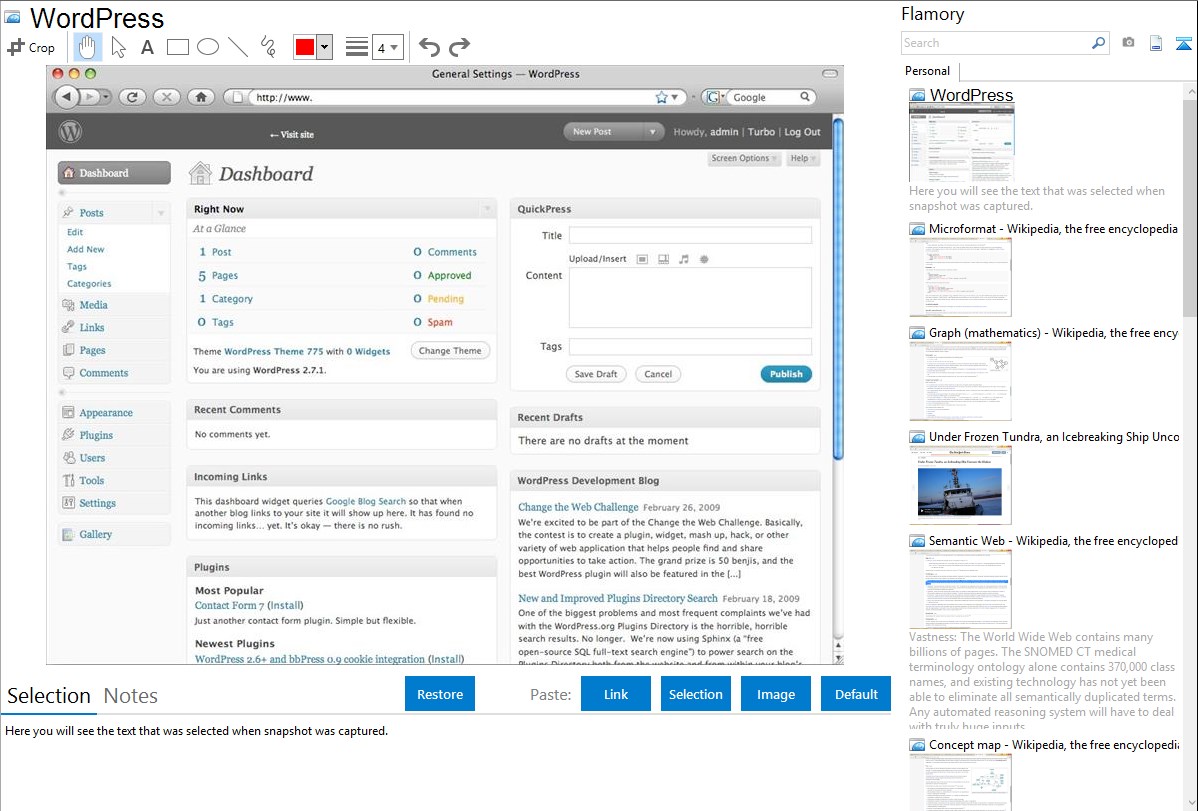Click the new document icon in Flamory
Viewport: 1198px width, 811px height.
click(1156, 43)
